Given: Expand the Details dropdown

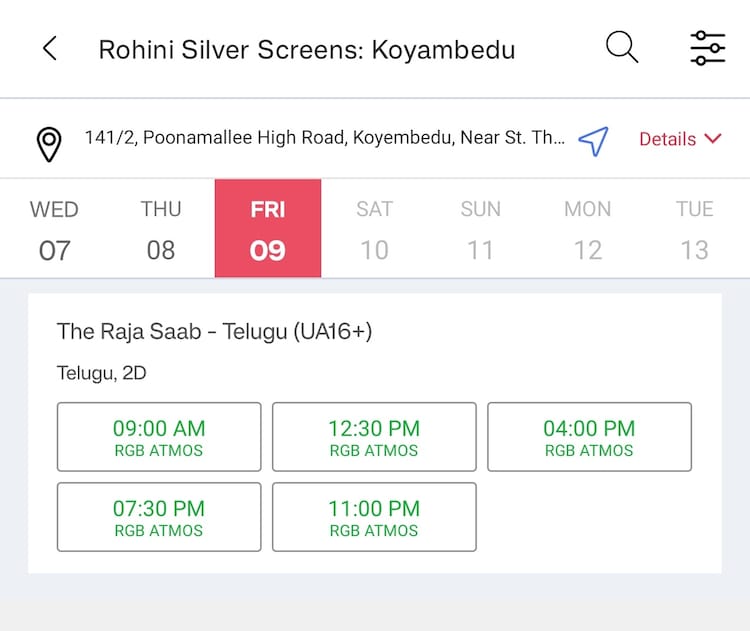Looking at the screenshot, I should click(x=680, y=139).
